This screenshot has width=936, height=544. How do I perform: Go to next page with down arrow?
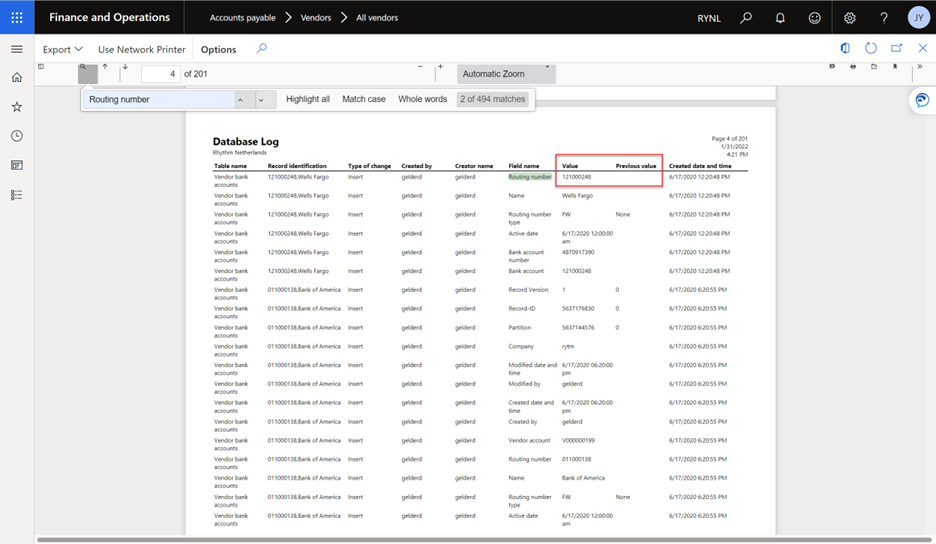[125, 67]
